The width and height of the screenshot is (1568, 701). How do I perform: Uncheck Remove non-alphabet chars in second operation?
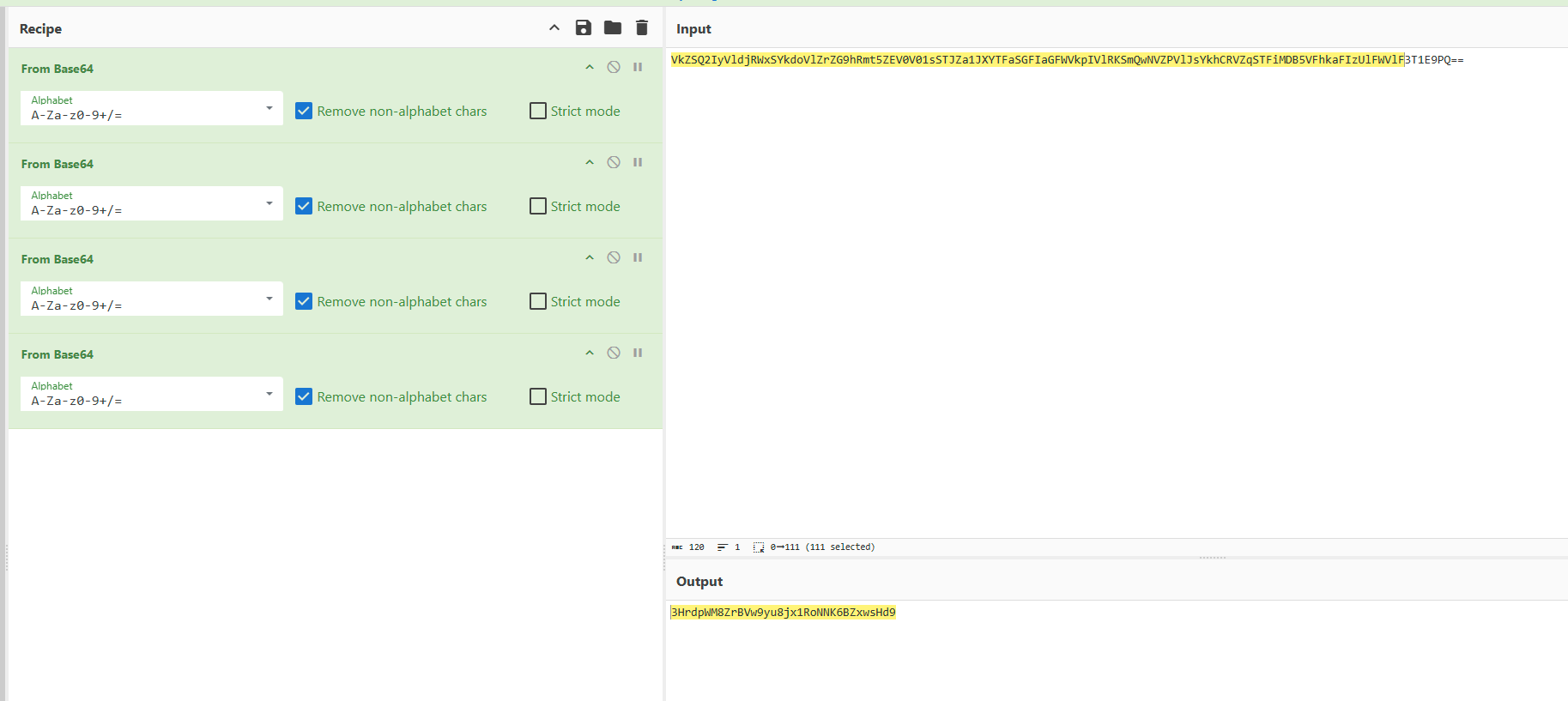coord(304,206)
